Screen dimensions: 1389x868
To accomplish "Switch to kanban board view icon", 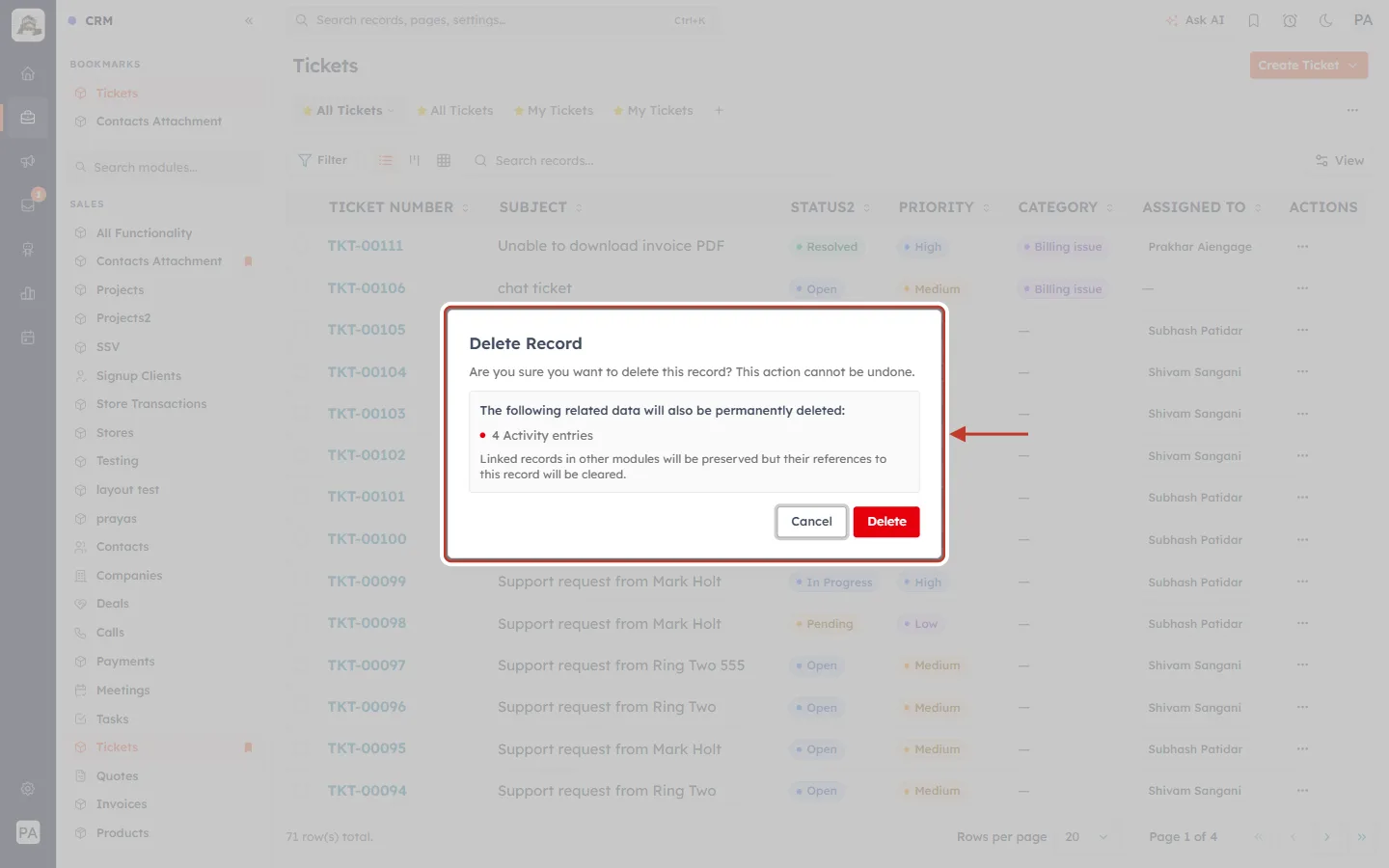I will (415, 160).
